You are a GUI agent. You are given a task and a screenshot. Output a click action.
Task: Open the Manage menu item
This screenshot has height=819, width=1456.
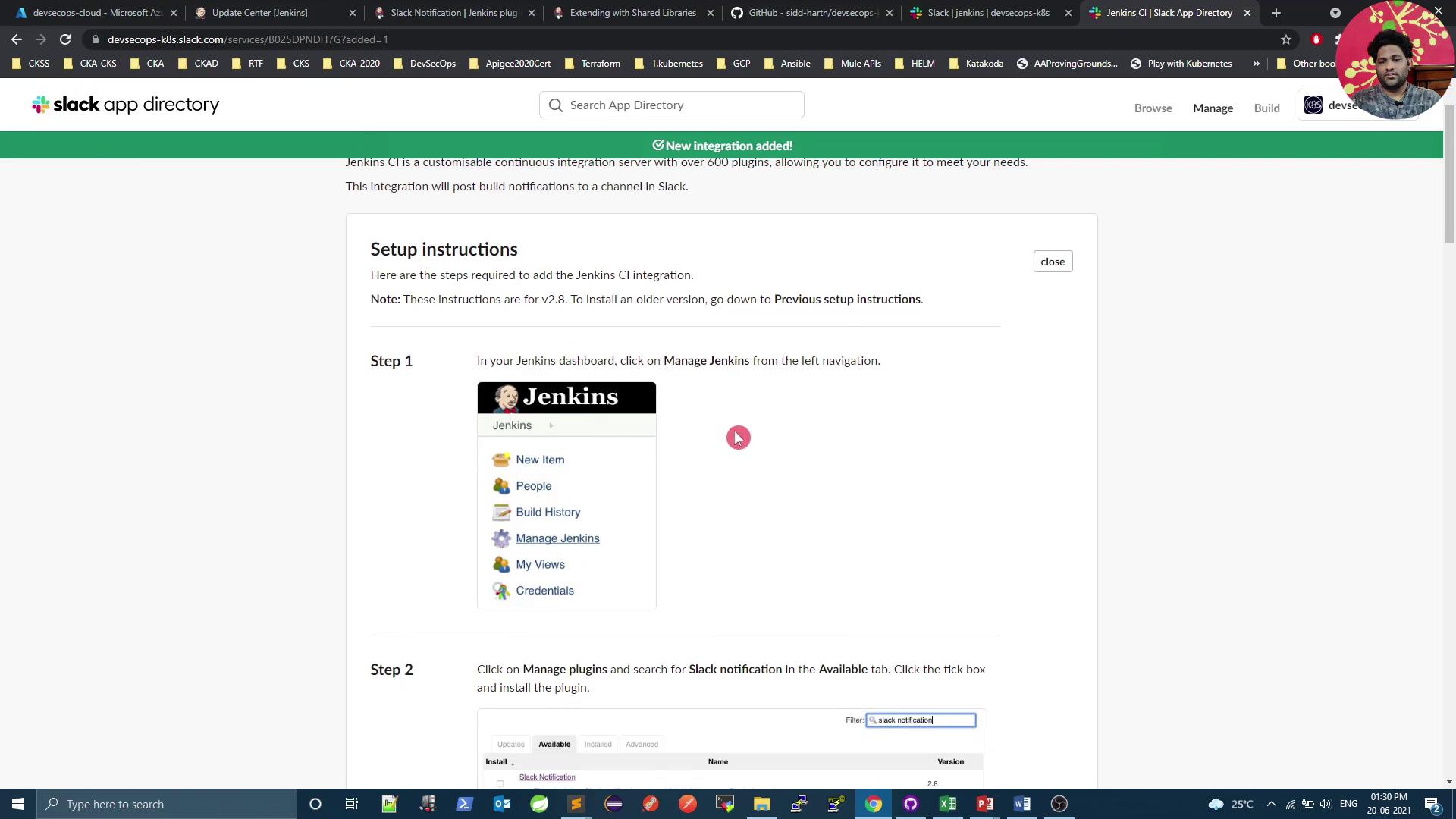1213,108
